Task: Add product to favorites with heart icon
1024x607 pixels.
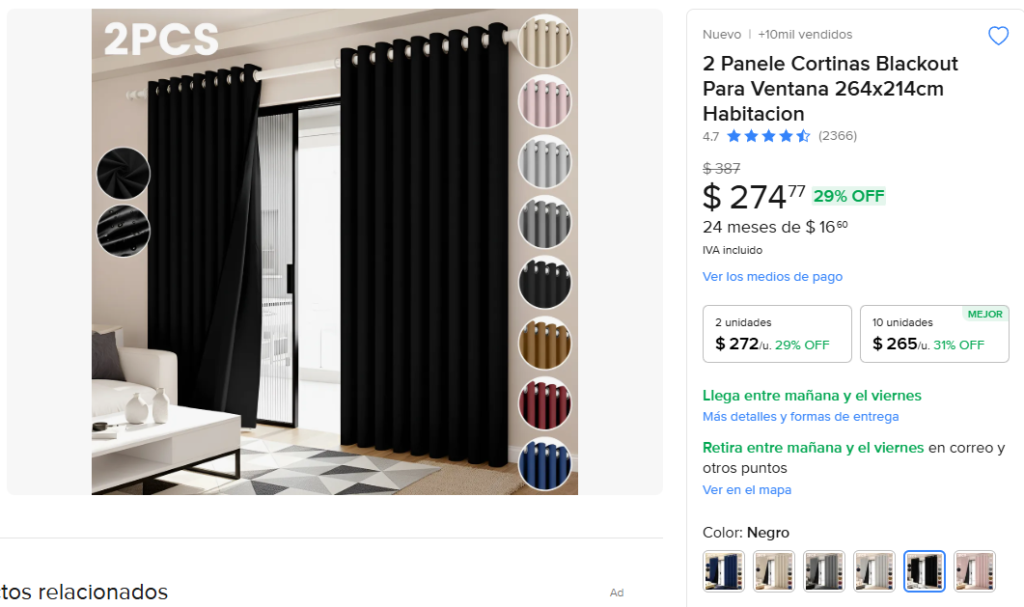Action: point(998,35)
